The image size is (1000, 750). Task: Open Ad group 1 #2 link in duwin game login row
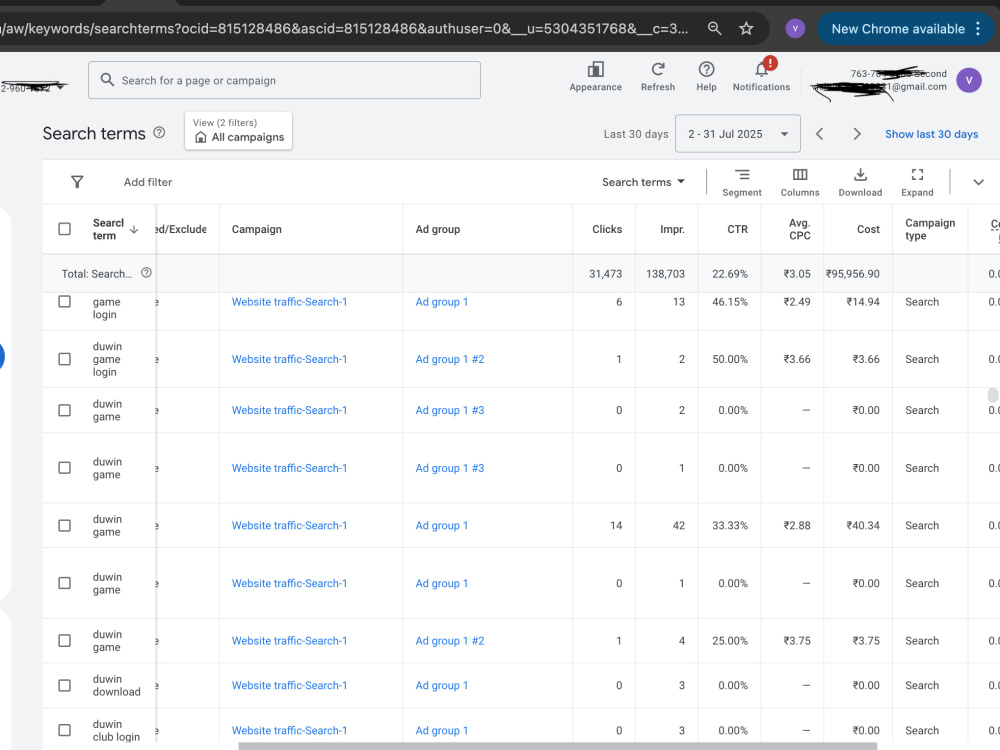[x=450, y=359]
